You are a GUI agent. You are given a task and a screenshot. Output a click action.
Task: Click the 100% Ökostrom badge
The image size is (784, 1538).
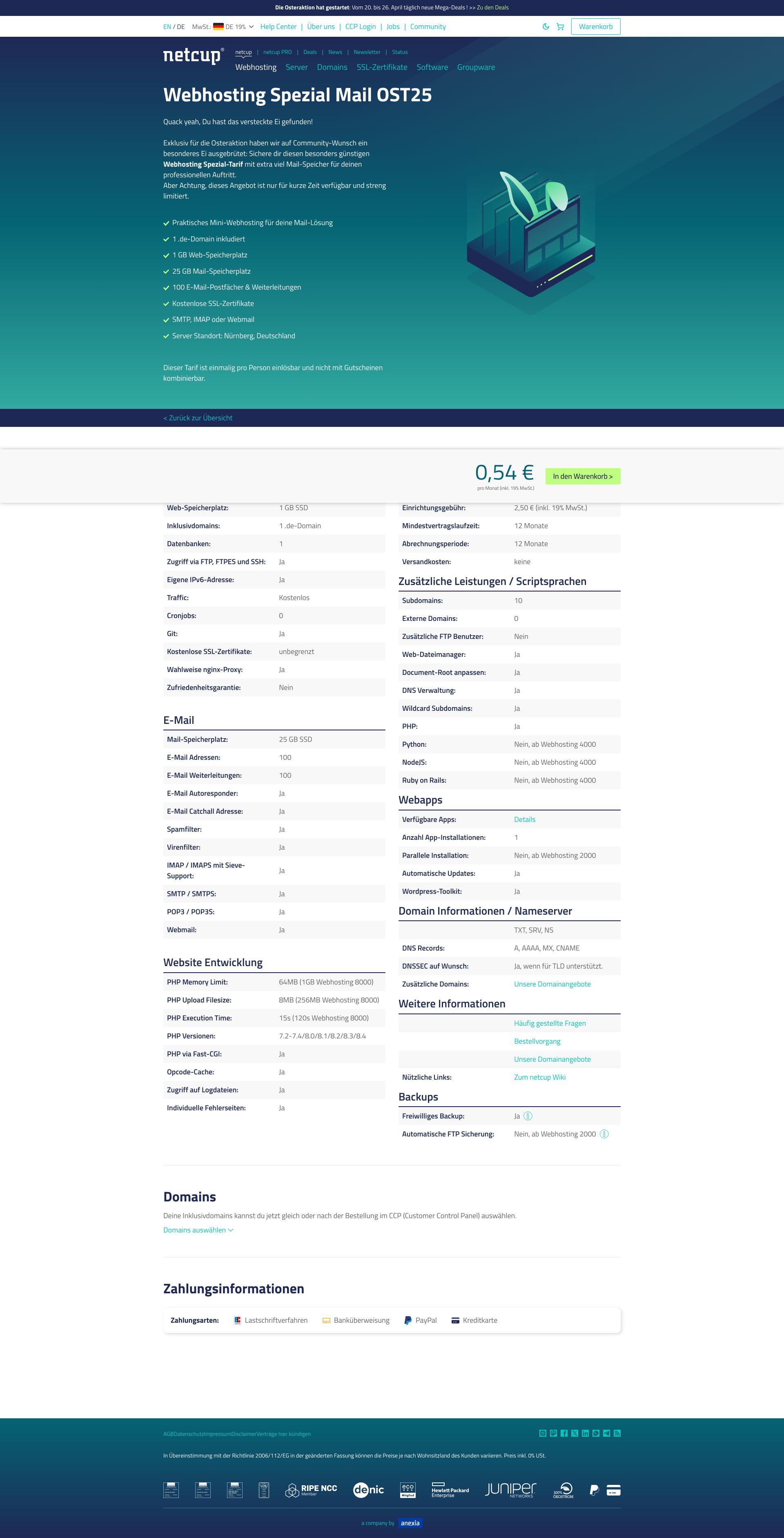563,1490
